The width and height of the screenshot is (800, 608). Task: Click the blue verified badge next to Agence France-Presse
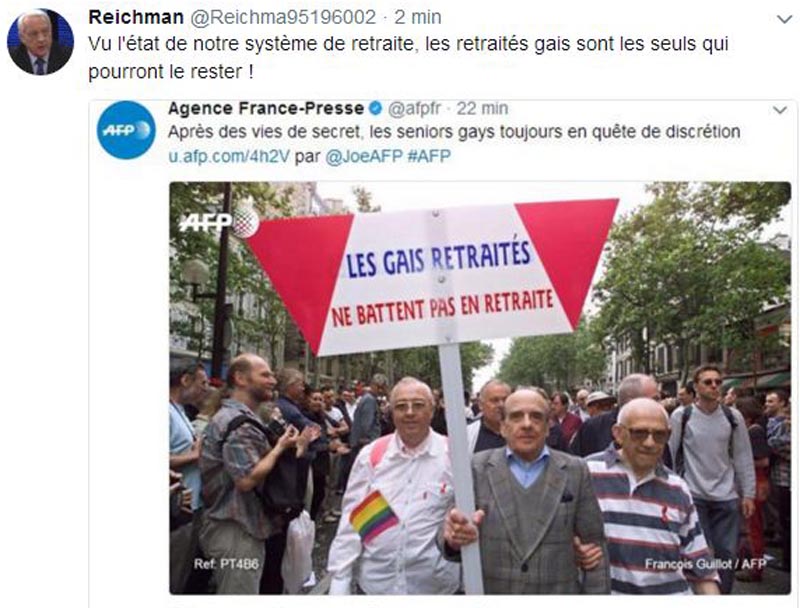click(x=376, y=108)
